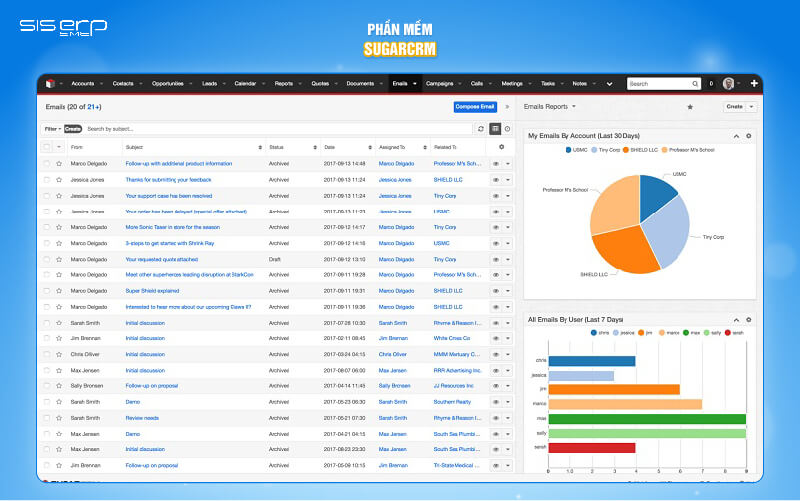Screen dimensions: 800x501
Task: Open 'Interested to hear more' email link
Action: point(188,307)
